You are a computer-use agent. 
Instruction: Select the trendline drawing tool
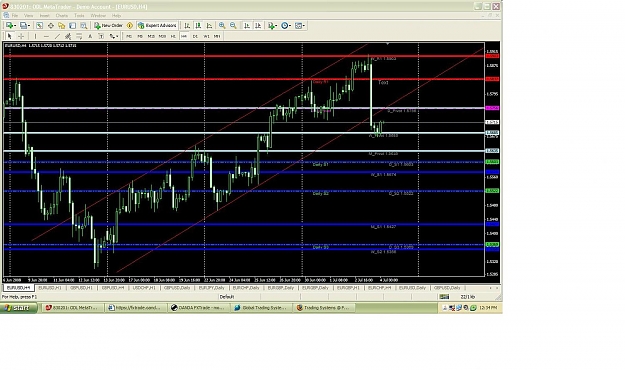pos(57,36)
